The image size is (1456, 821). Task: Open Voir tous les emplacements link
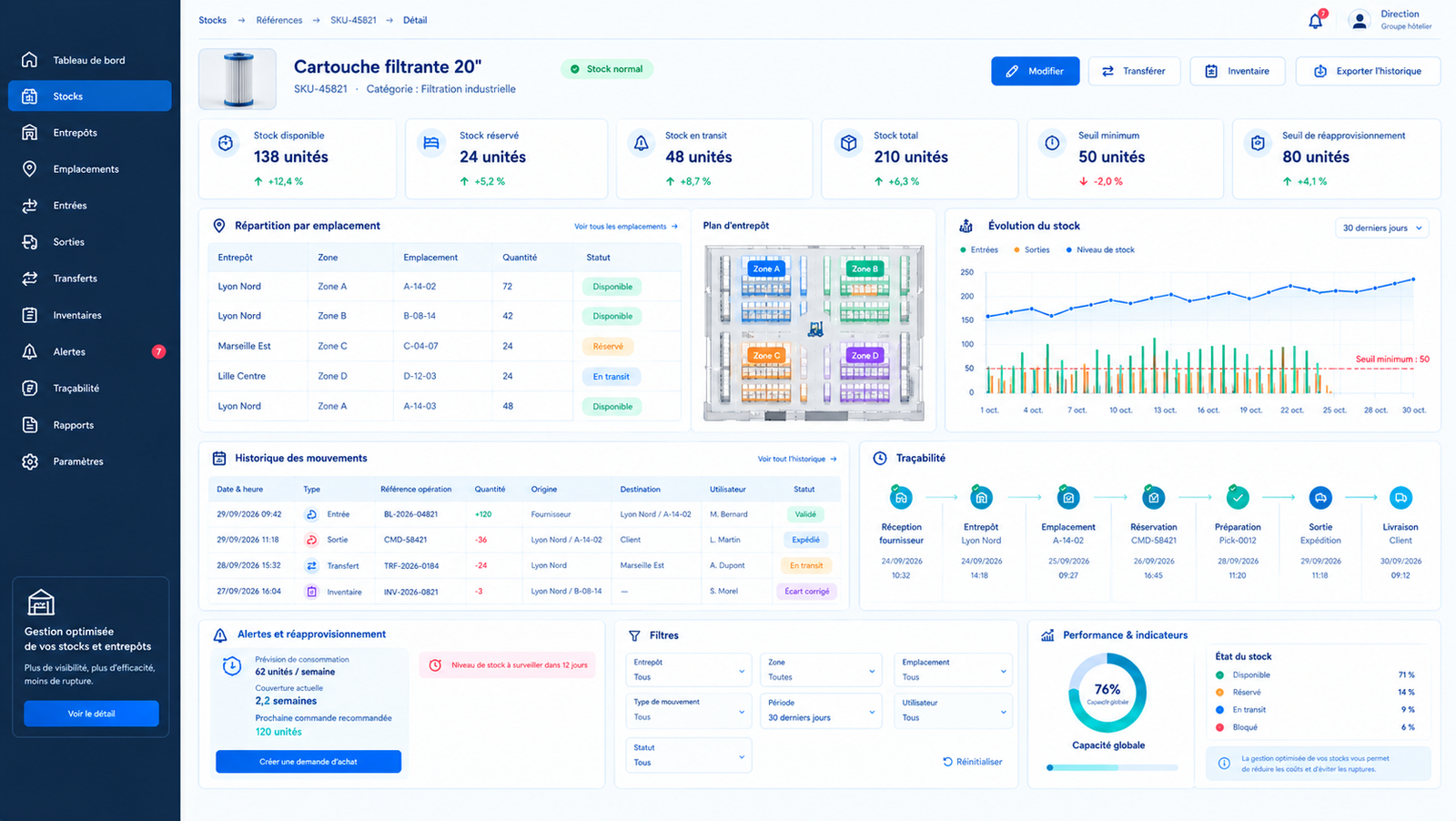626,227
